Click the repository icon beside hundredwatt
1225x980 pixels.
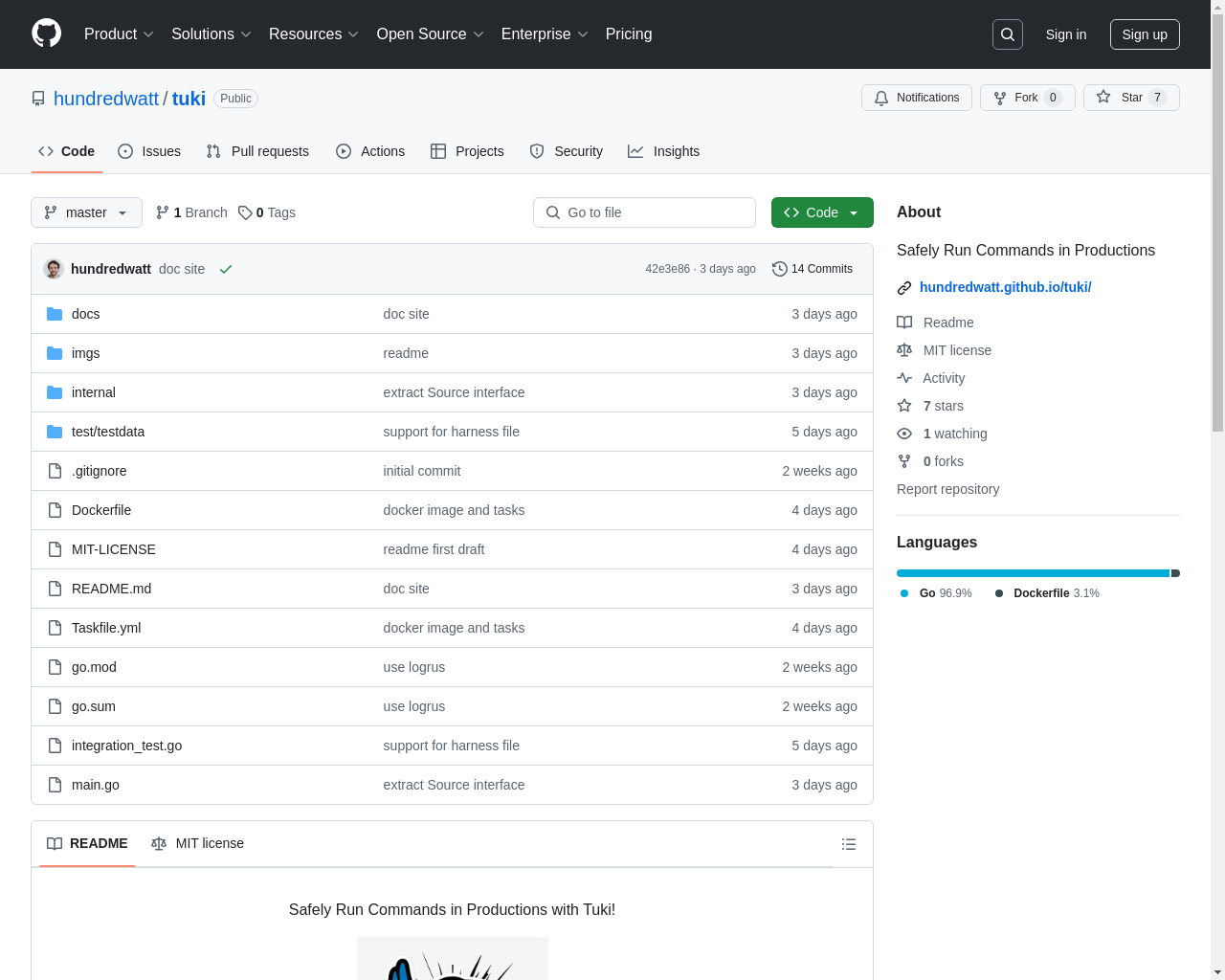tap(38, 99)
